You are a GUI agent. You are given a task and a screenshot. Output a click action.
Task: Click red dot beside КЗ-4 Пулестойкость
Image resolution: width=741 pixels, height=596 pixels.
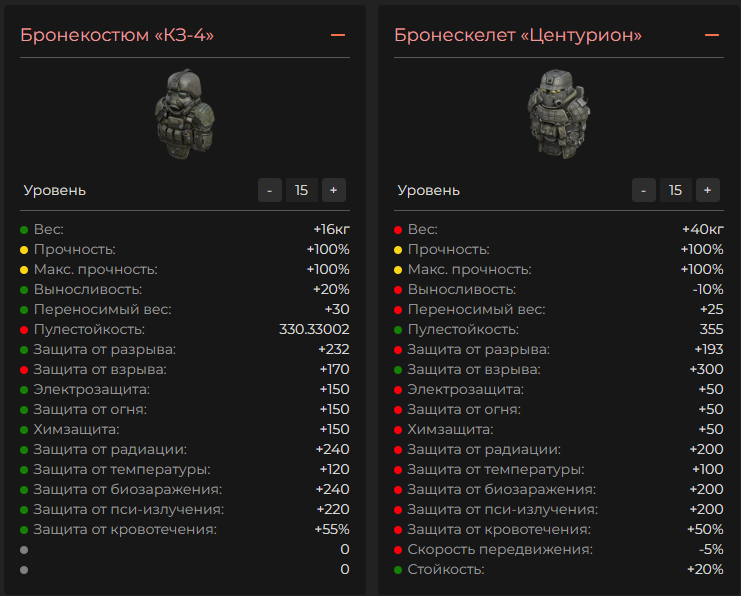(24, 330)
